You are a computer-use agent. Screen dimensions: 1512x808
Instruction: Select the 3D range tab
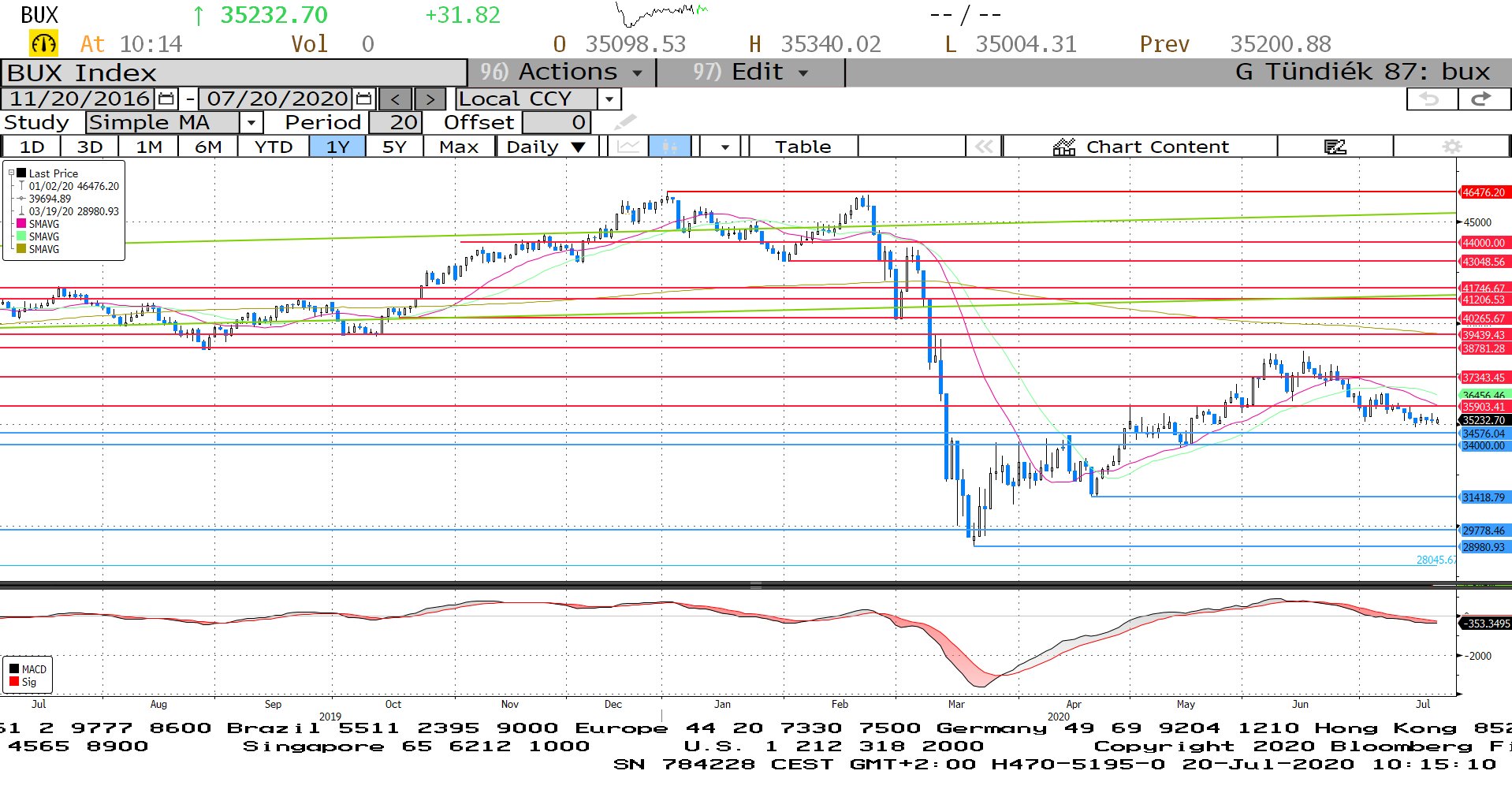(x=90, y=147)
